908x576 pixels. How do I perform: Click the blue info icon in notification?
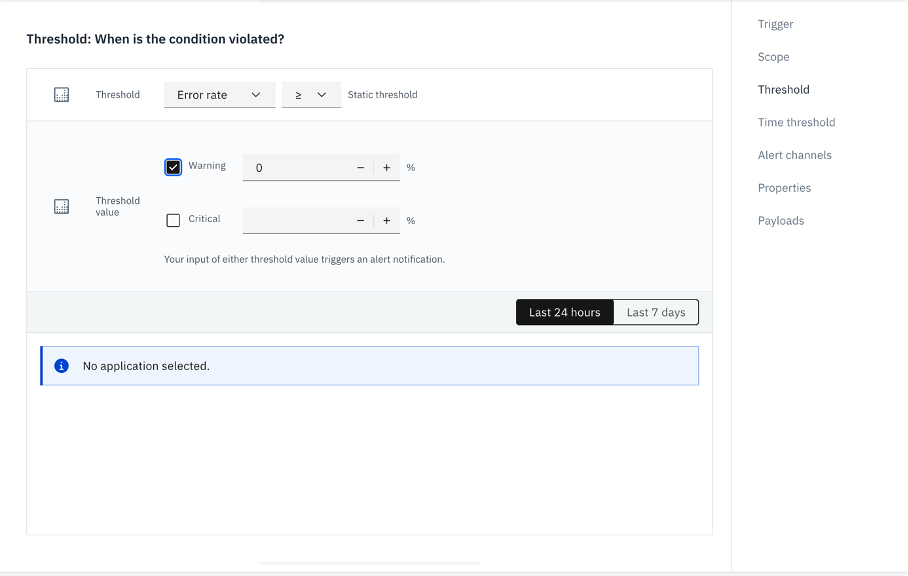tap(61, 366)
